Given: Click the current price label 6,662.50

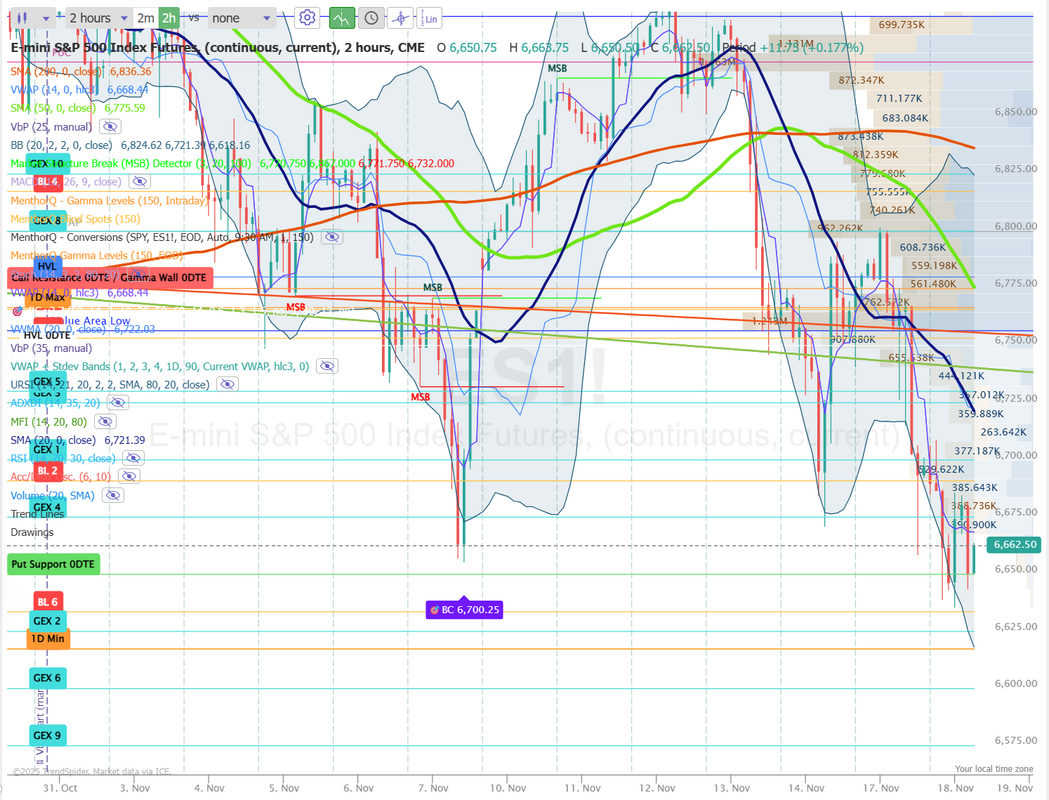Looking at the screenshot, I should (1015, 545).
